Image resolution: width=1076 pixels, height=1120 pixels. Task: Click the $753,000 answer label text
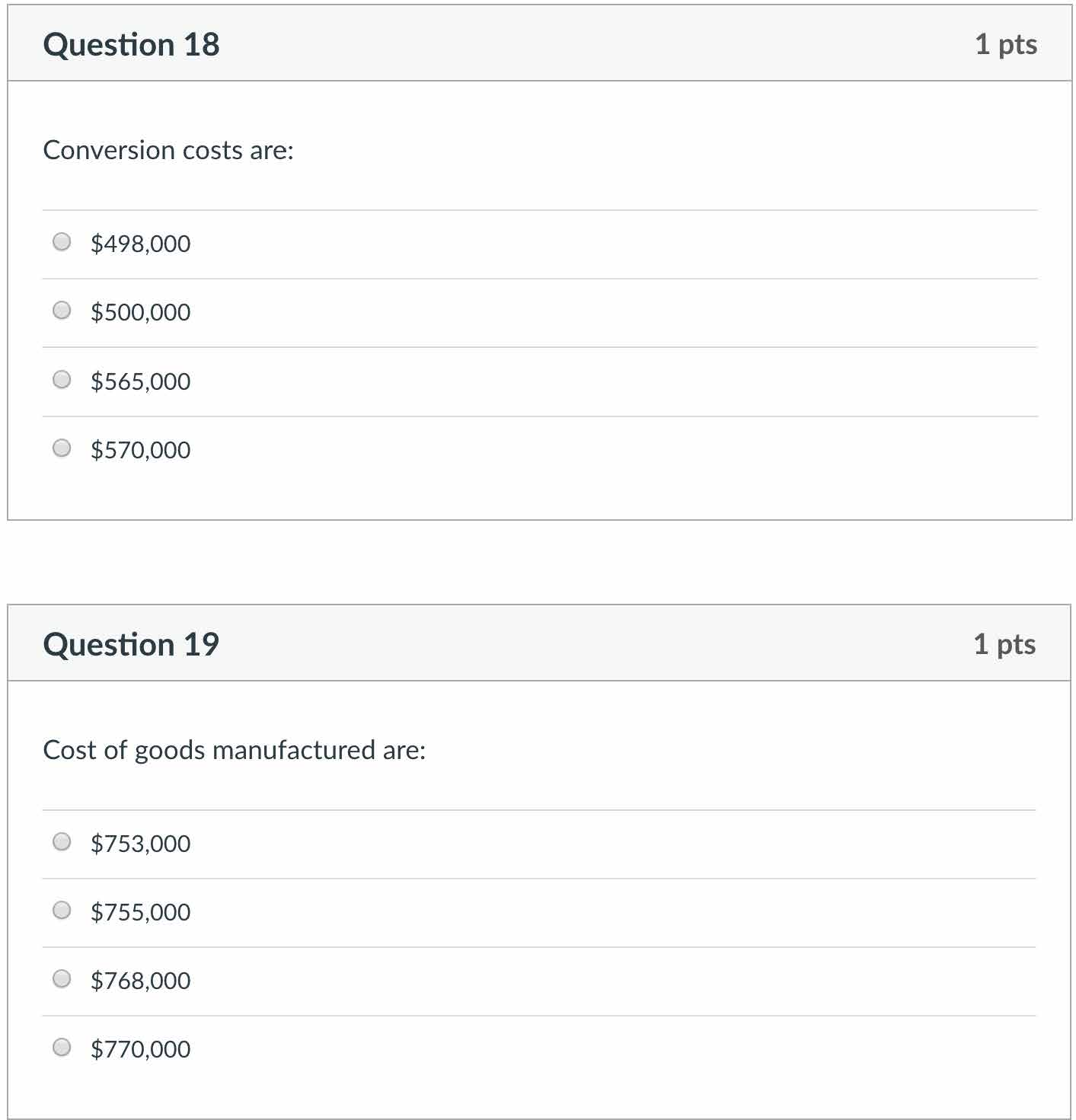click(x=141, y=844)
